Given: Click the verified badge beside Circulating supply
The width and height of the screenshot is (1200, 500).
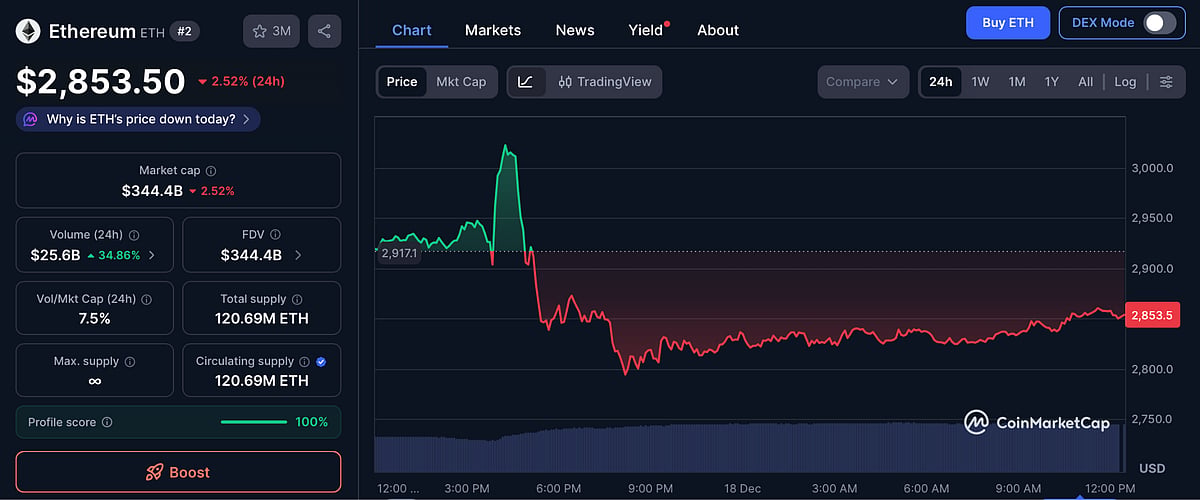Looking at the screenshot, I should (x=320, y=362).
